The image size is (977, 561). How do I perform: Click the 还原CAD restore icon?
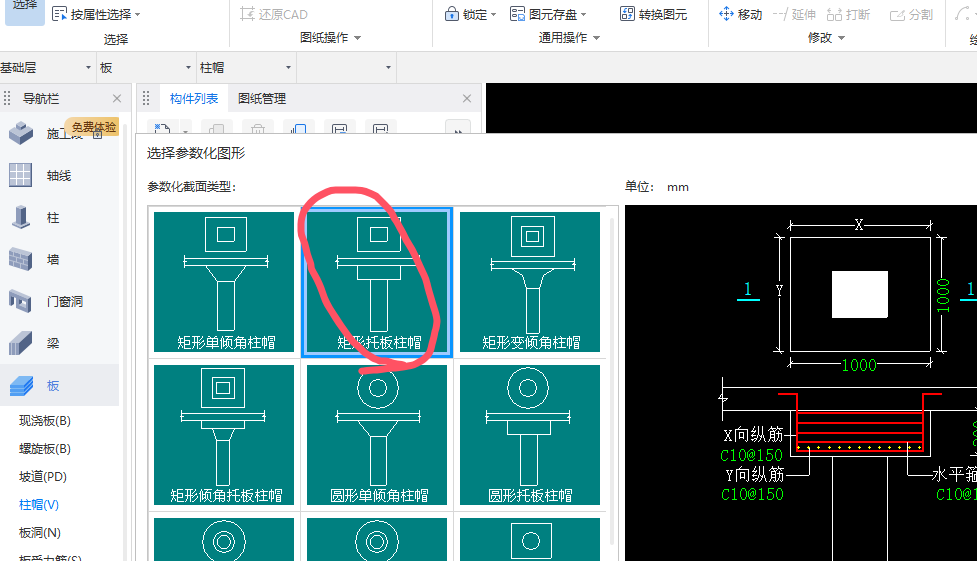coord(248,14)
